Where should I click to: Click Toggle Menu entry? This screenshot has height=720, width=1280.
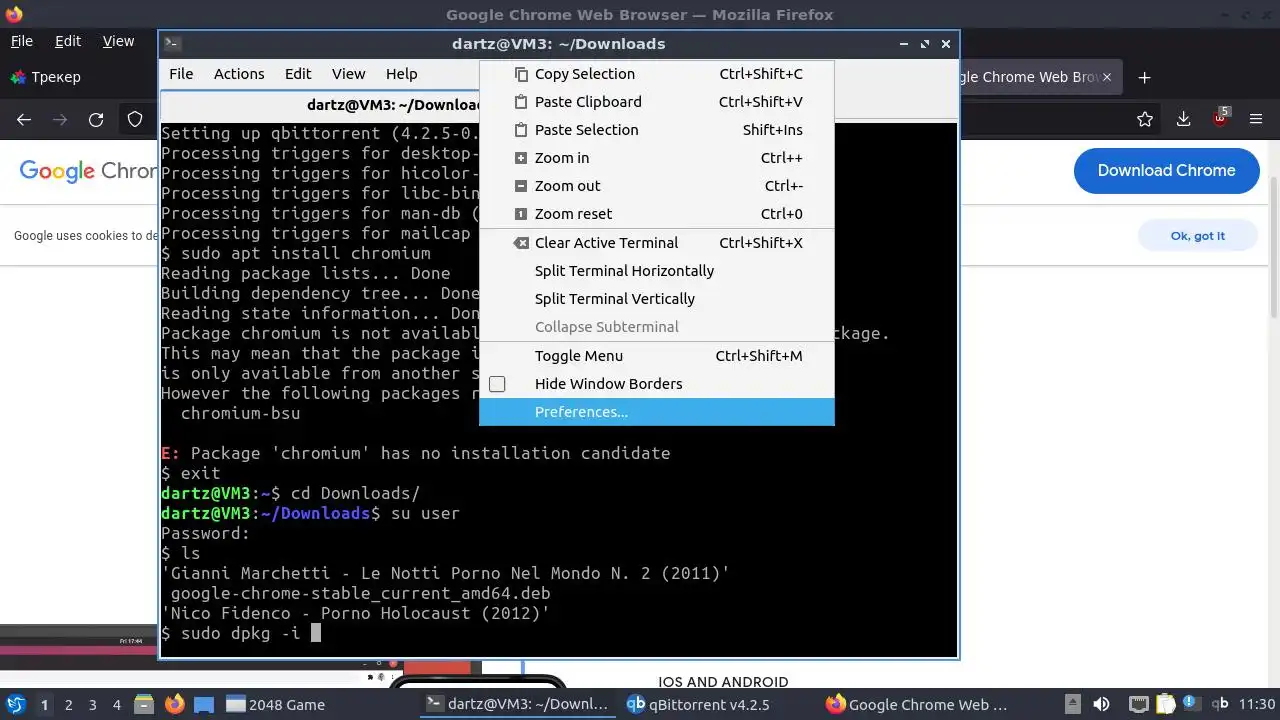click(656, 356)
